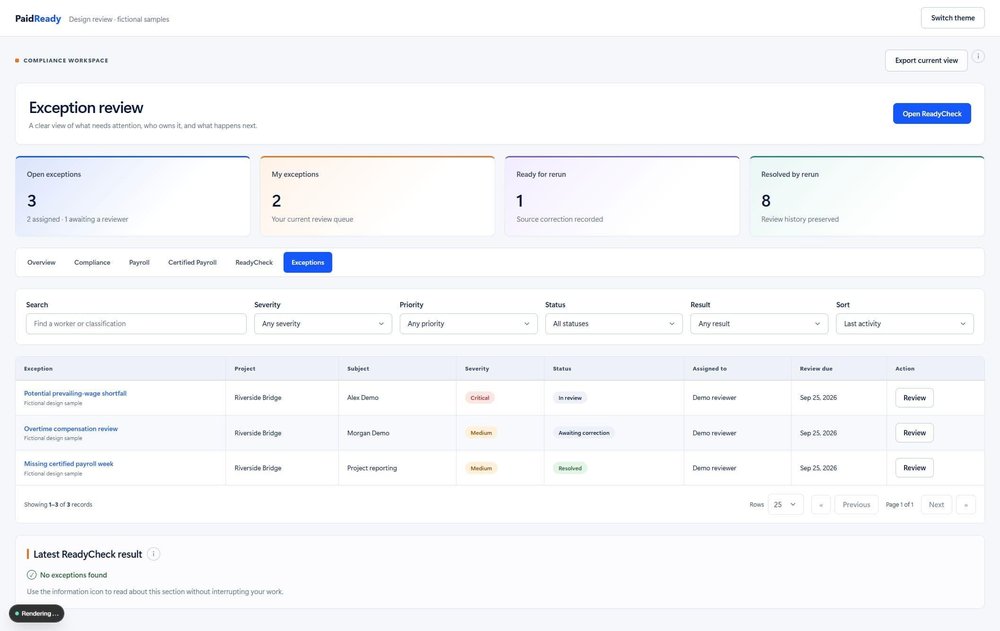Viewport: 1000px width, 631px height.
Task: Click the Open ReadyCheck button
Action: click(x=932, y=114)
